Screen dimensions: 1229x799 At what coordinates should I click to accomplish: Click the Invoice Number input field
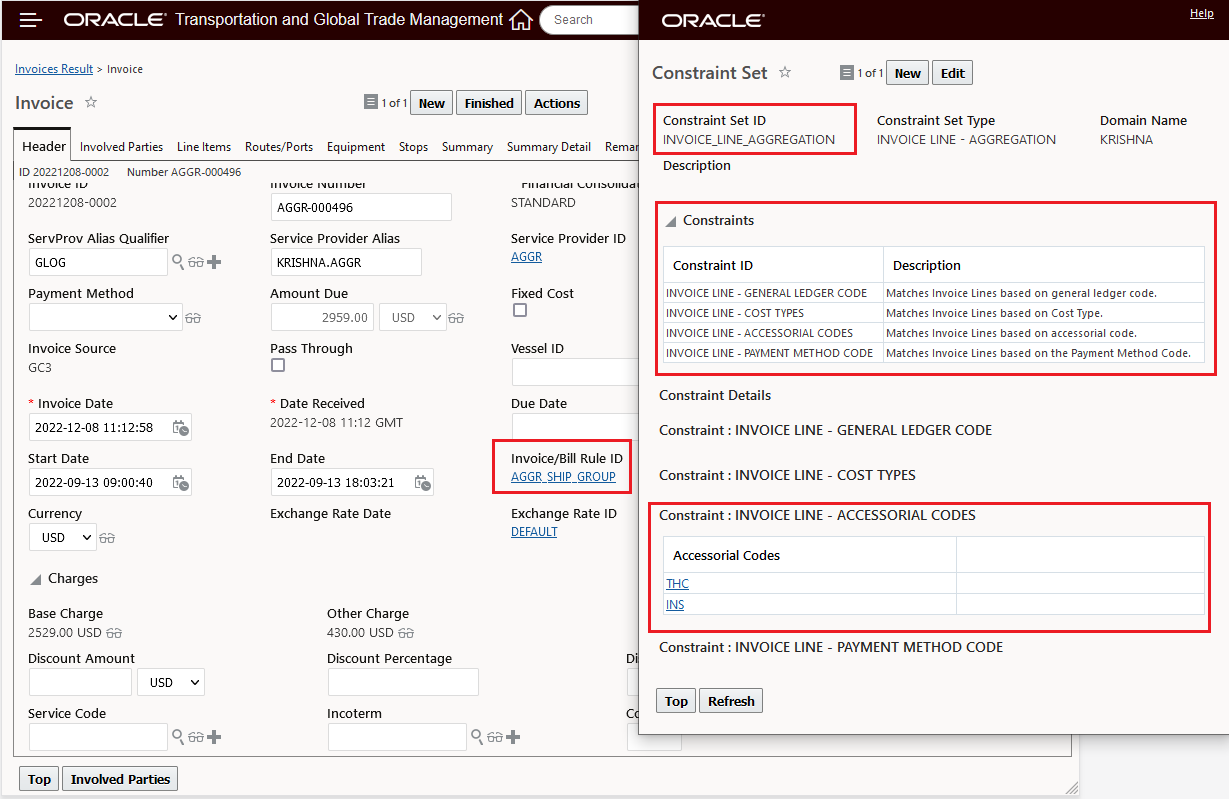click(361, 207)
